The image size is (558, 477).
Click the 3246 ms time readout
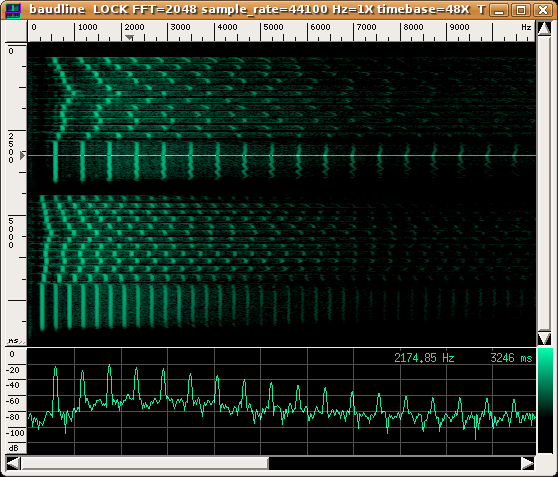click(511, 358)
